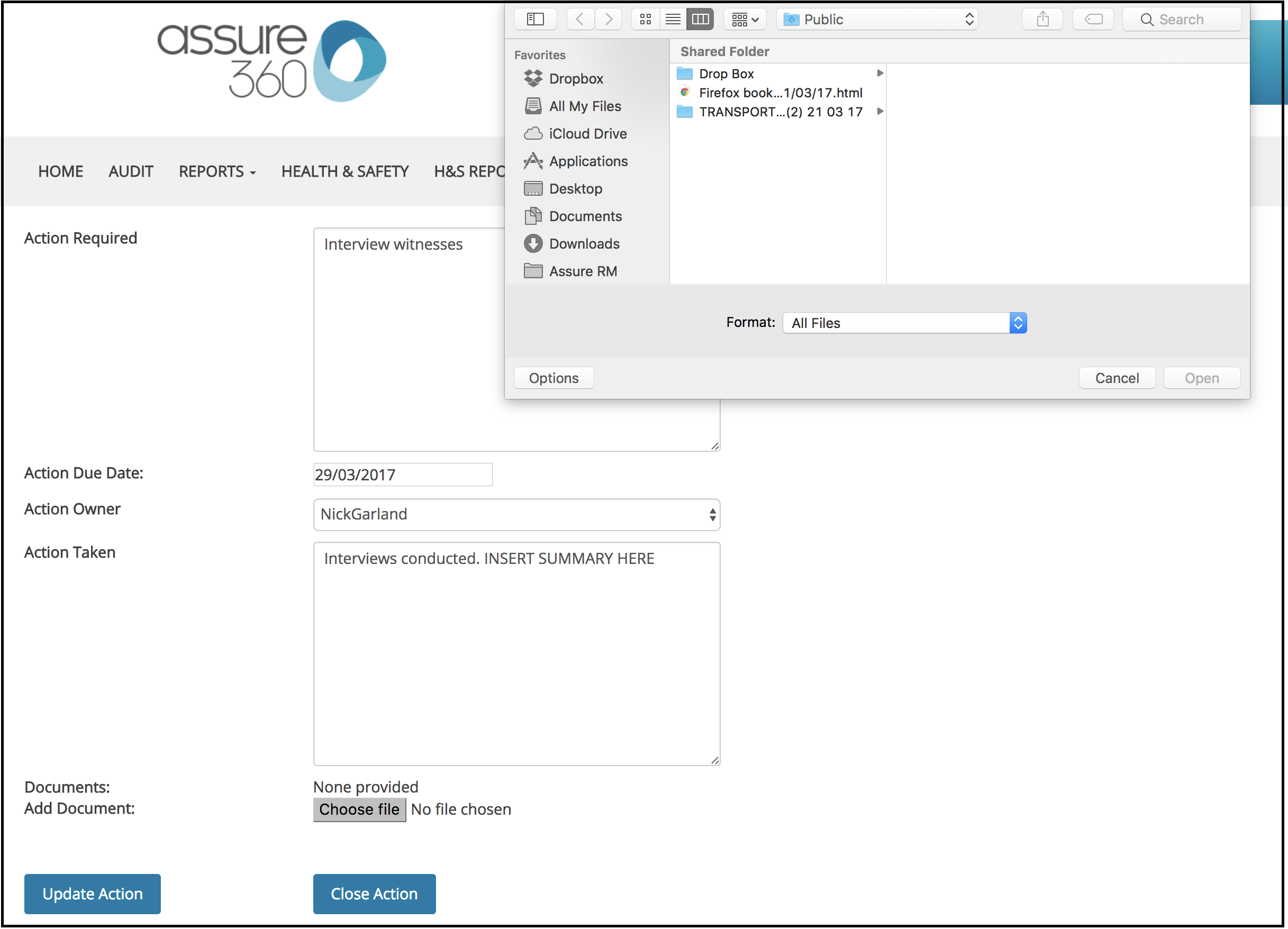Click the Action Due Date field

[403, 475]
